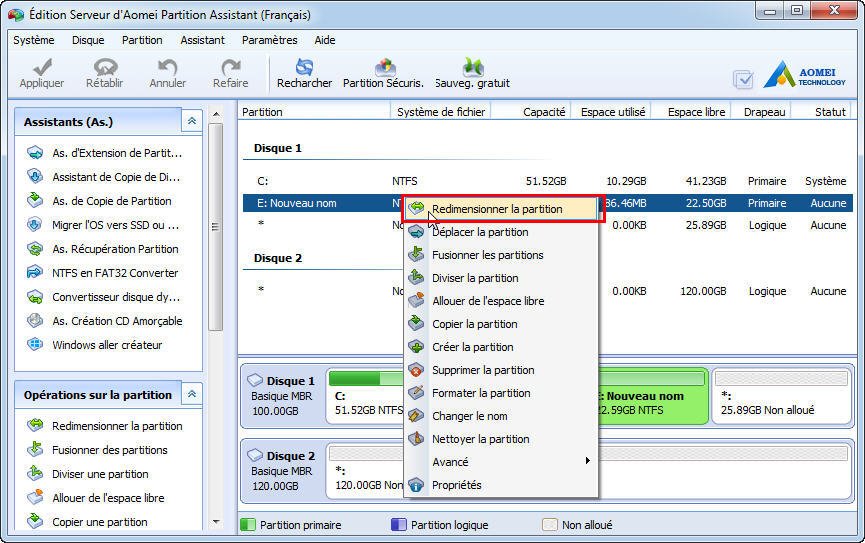The width and height of the screenshot is (865, 543).
Task: Click Migrer l'OS vers SSD icon
Action: 35,225
